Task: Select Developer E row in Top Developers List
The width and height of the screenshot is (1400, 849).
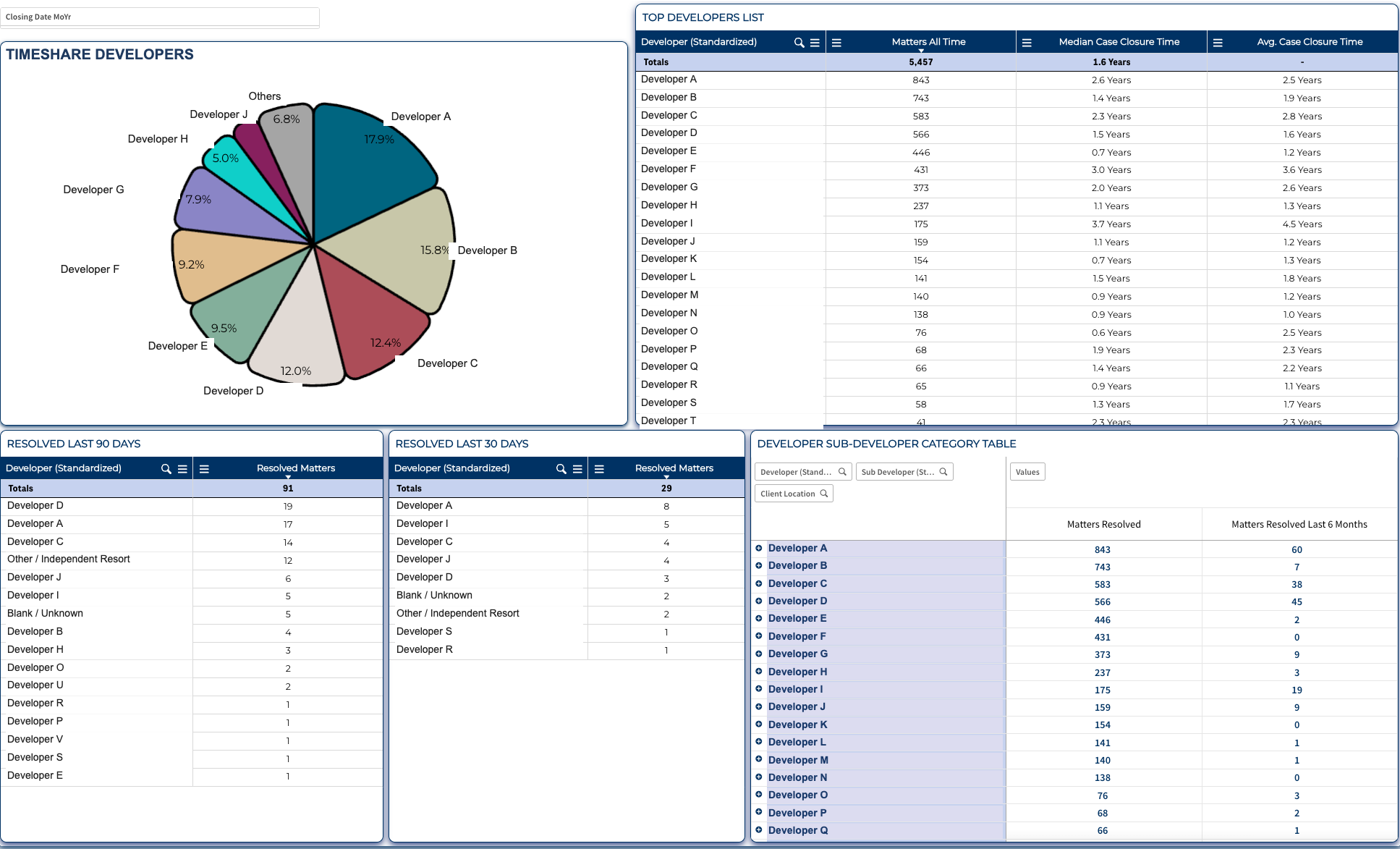Action: point(1017,152)
